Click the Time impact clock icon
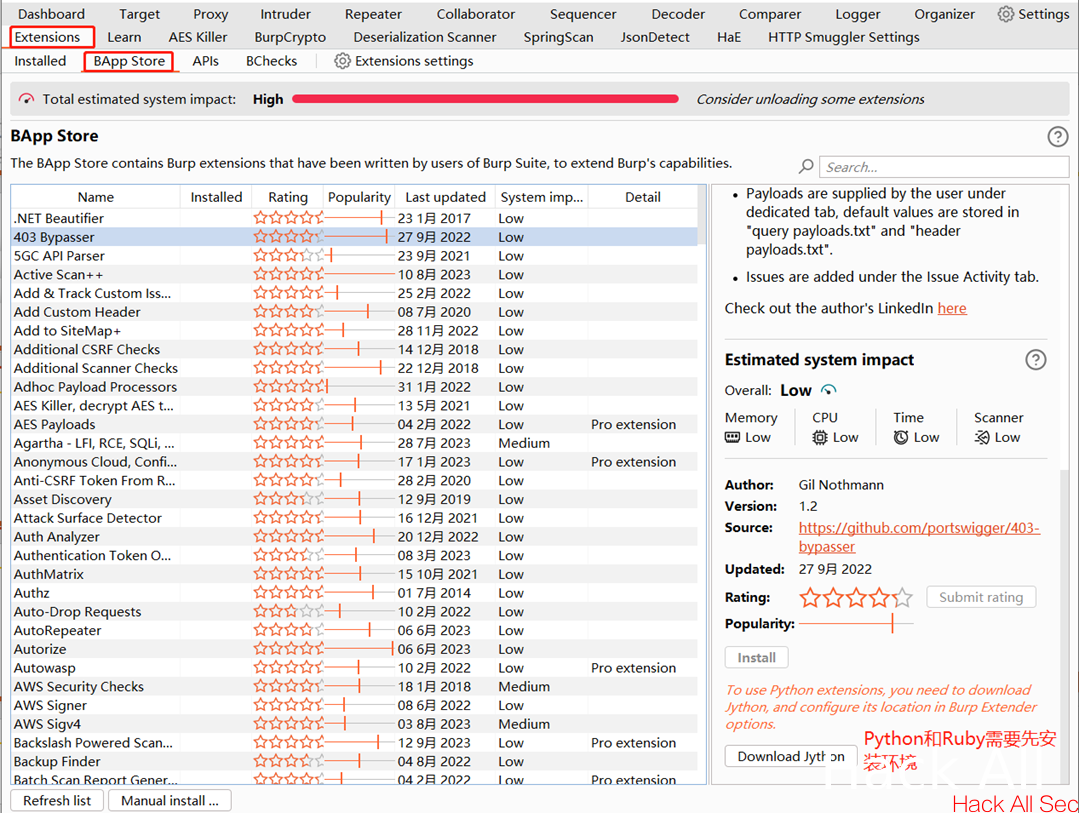The width and height of the screenshot is (1079, 813). click(x=901, y=437)
